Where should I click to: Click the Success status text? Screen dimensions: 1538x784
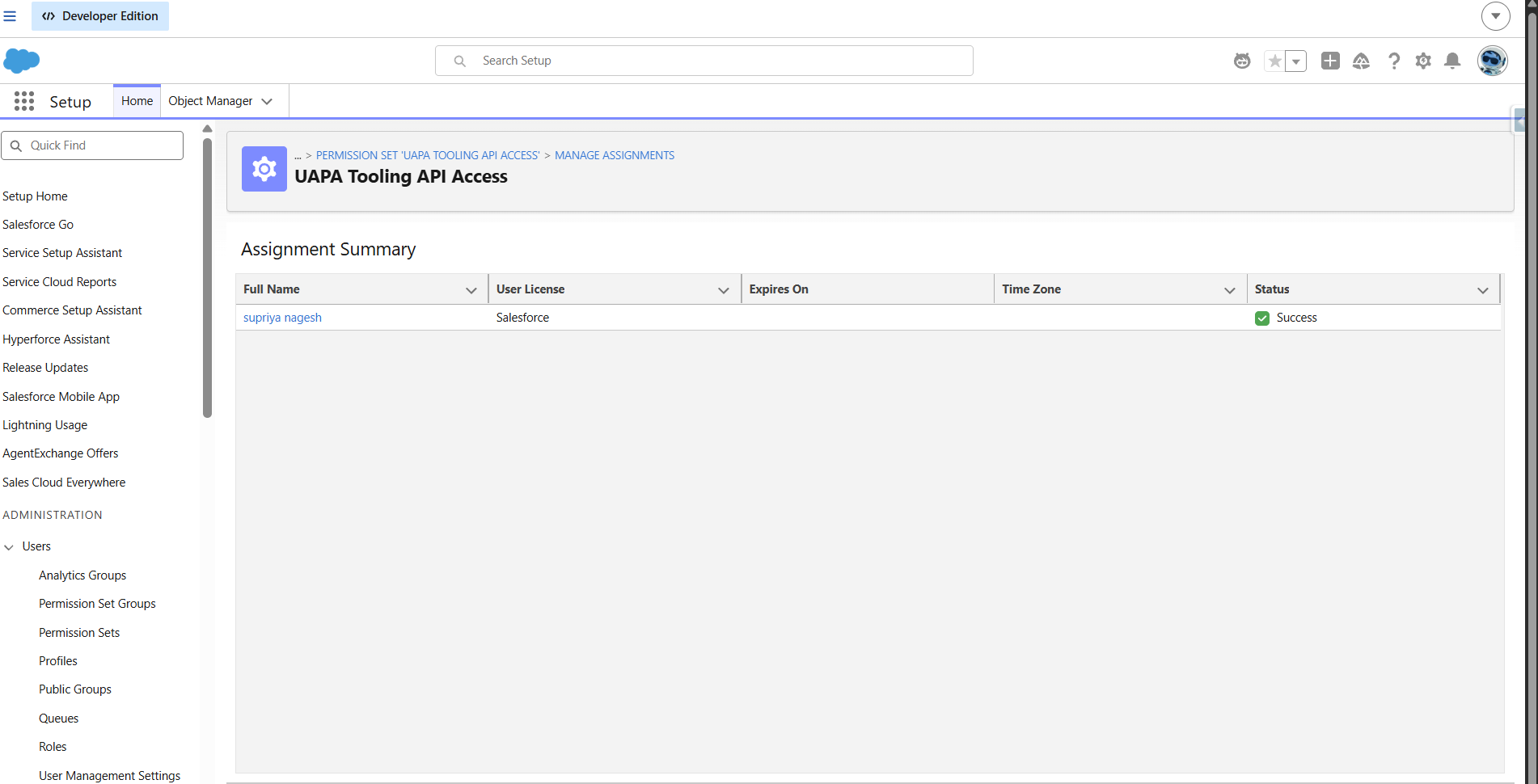(x=1296, y=318)
